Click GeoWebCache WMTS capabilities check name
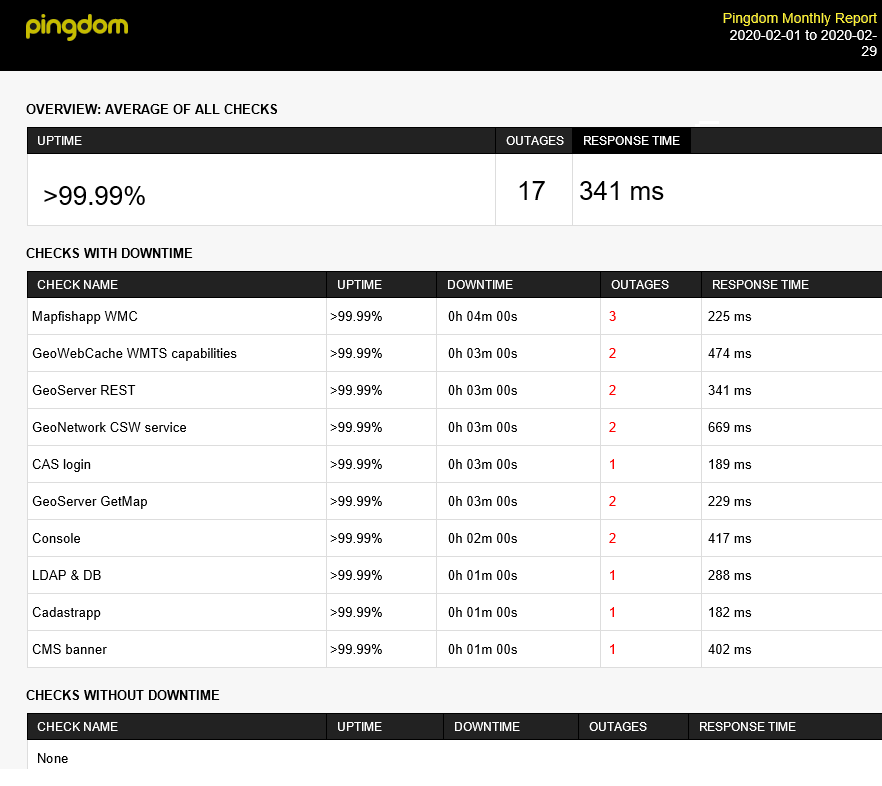The image size is (882, 786). [x=134, y=353]
